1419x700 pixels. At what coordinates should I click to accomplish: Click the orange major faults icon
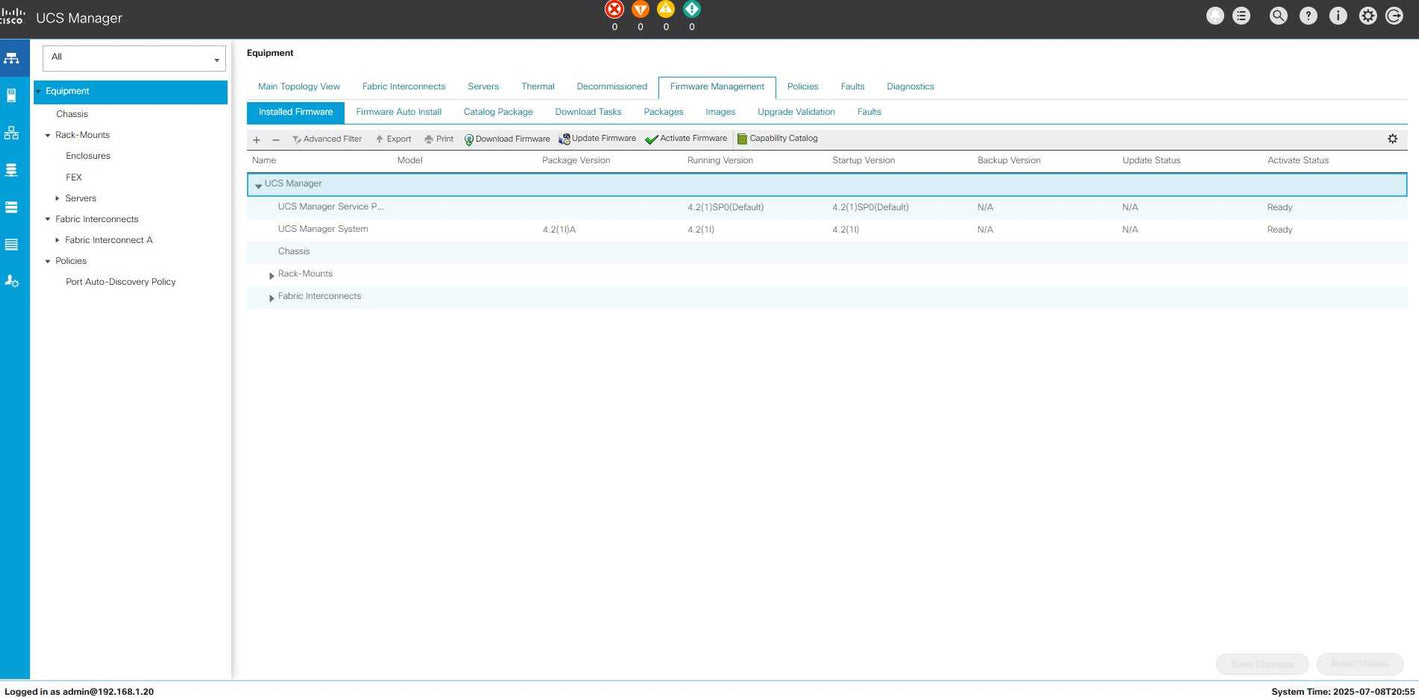640,9
